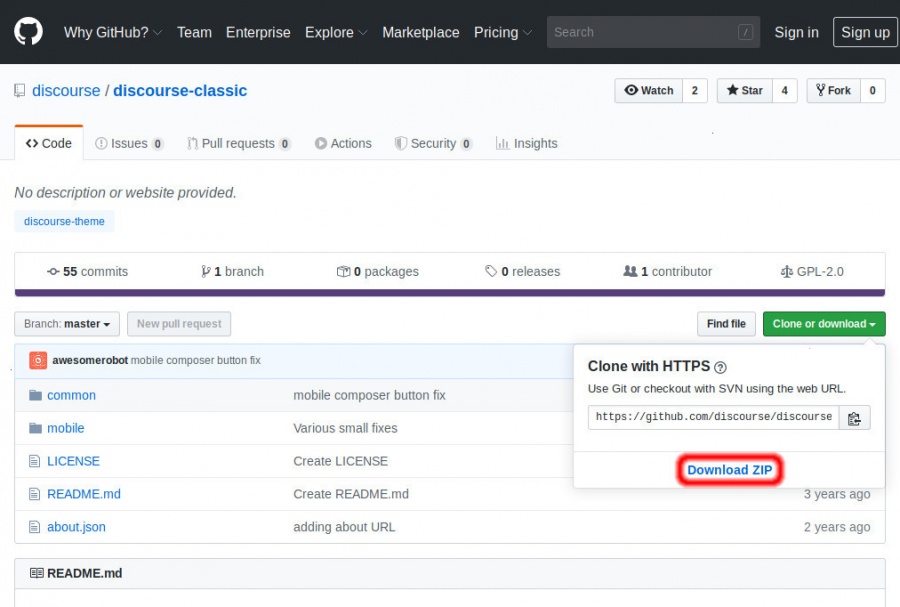Click the purple language bar
The image size is (900, 607).
[x=449, y=293]
